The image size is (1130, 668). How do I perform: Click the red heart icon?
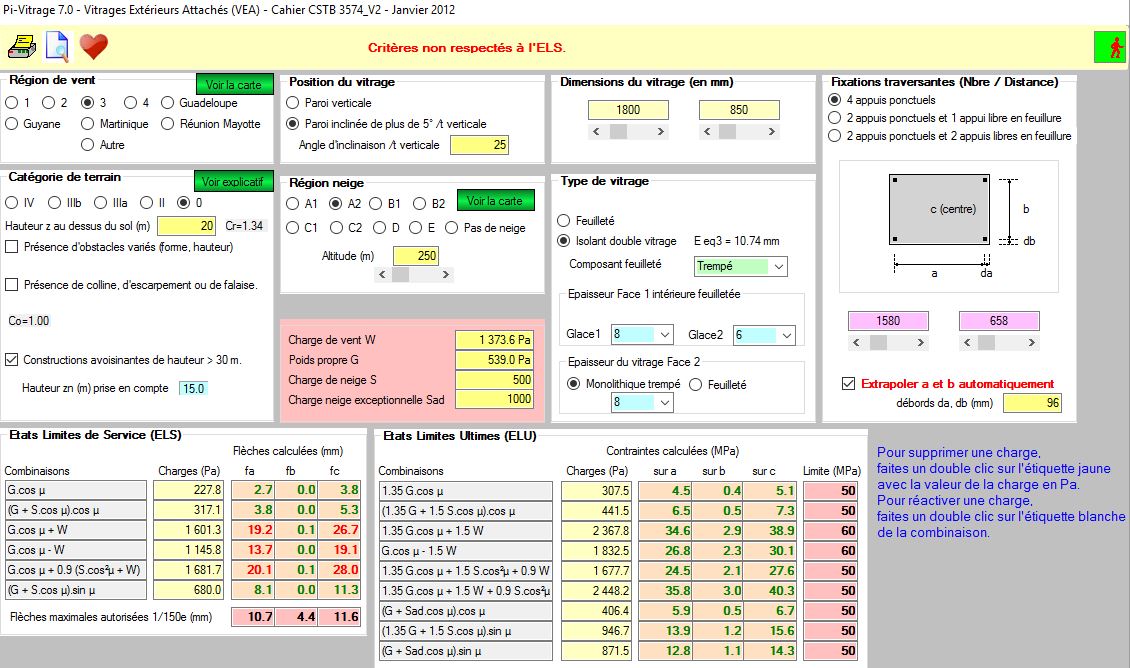point(94,47)
